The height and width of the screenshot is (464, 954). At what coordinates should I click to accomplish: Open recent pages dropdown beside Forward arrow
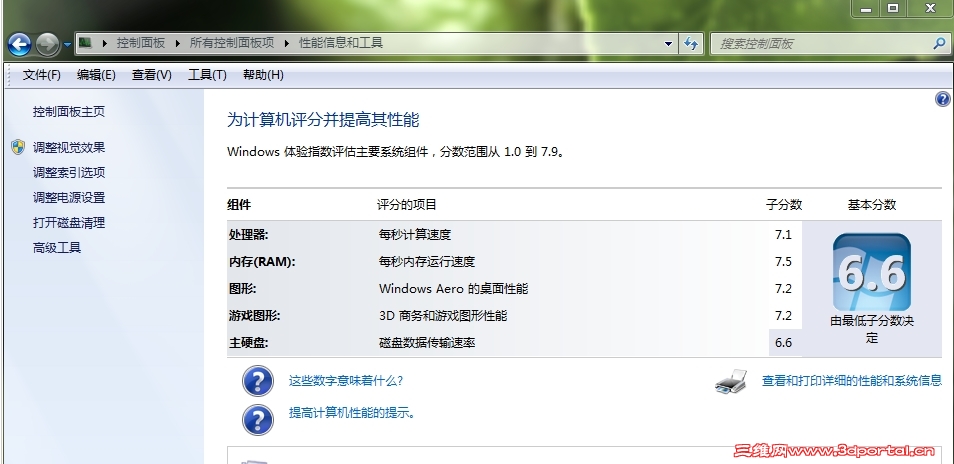coord(67,44)
